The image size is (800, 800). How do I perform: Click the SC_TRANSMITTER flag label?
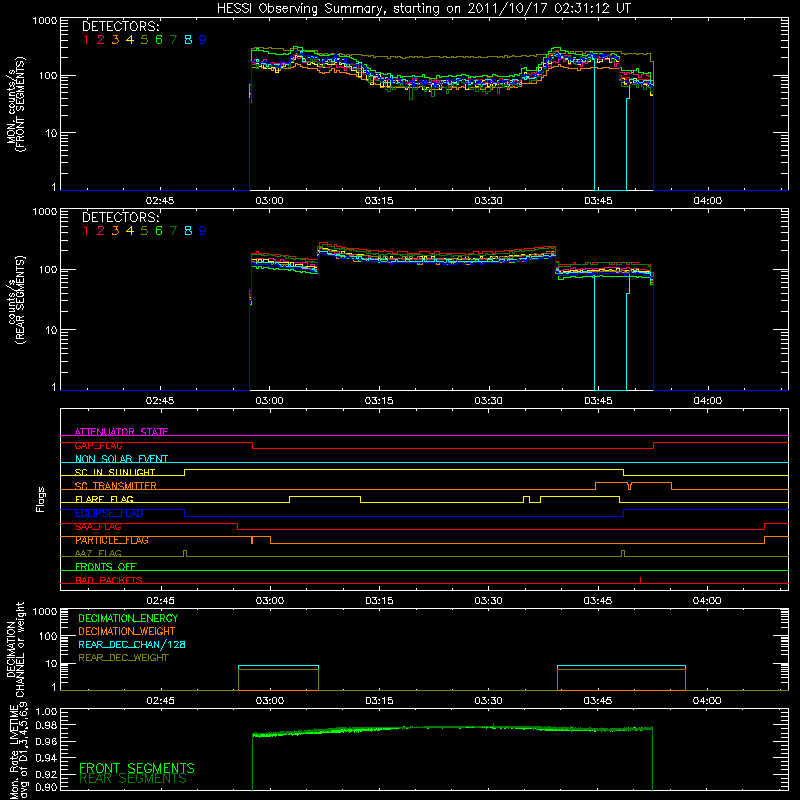click(x=116, y=486)
